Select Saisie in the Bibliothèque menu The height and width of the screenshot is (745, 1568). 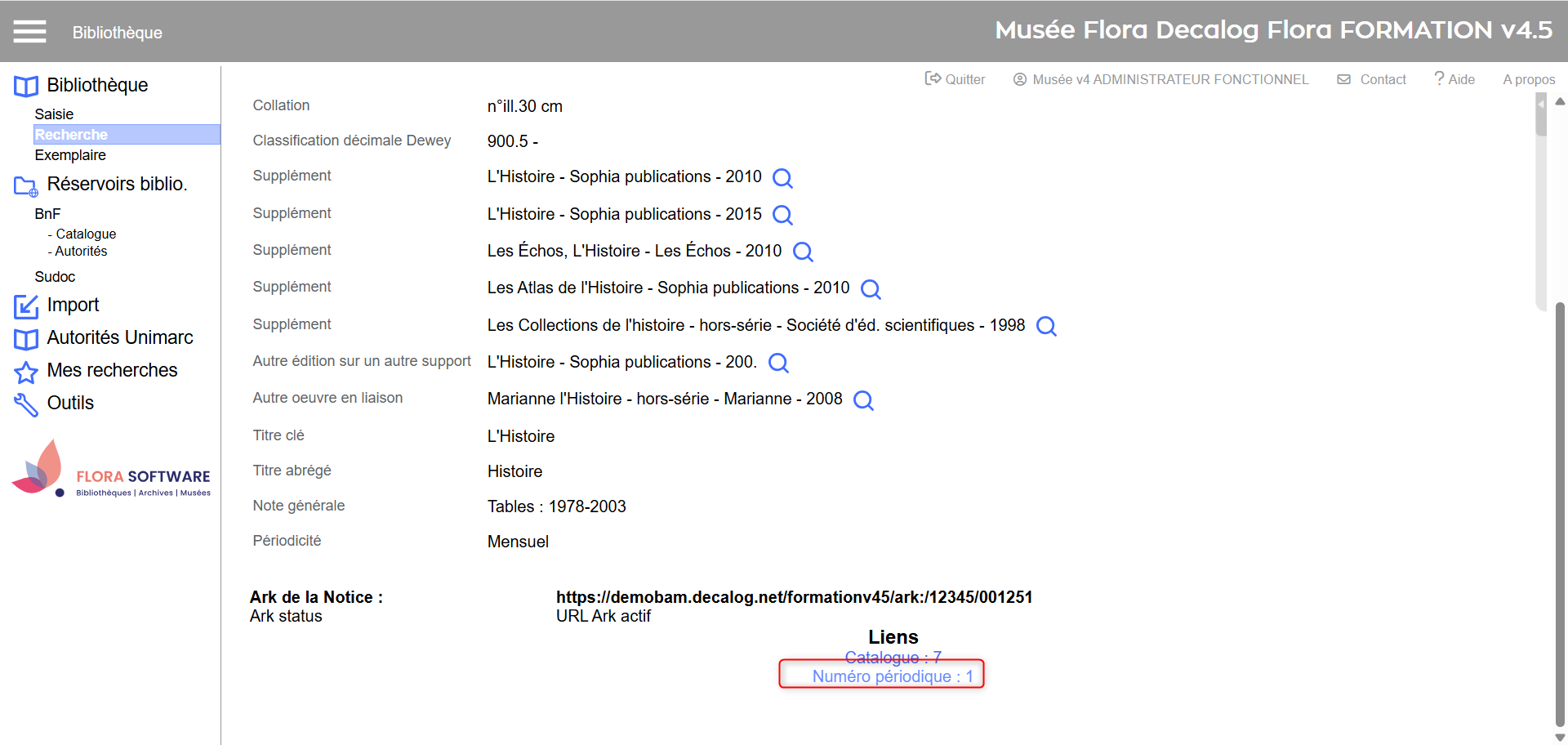pyautogui.click(x=54, y=114)
